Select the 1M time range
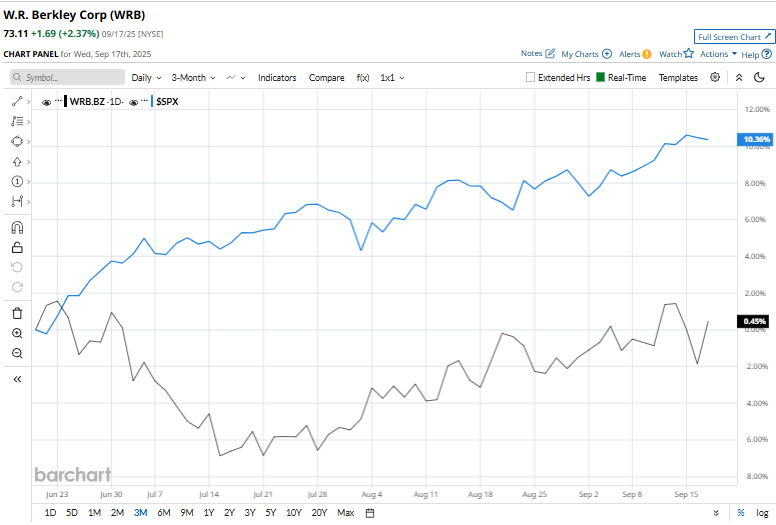 click(95, 513)
